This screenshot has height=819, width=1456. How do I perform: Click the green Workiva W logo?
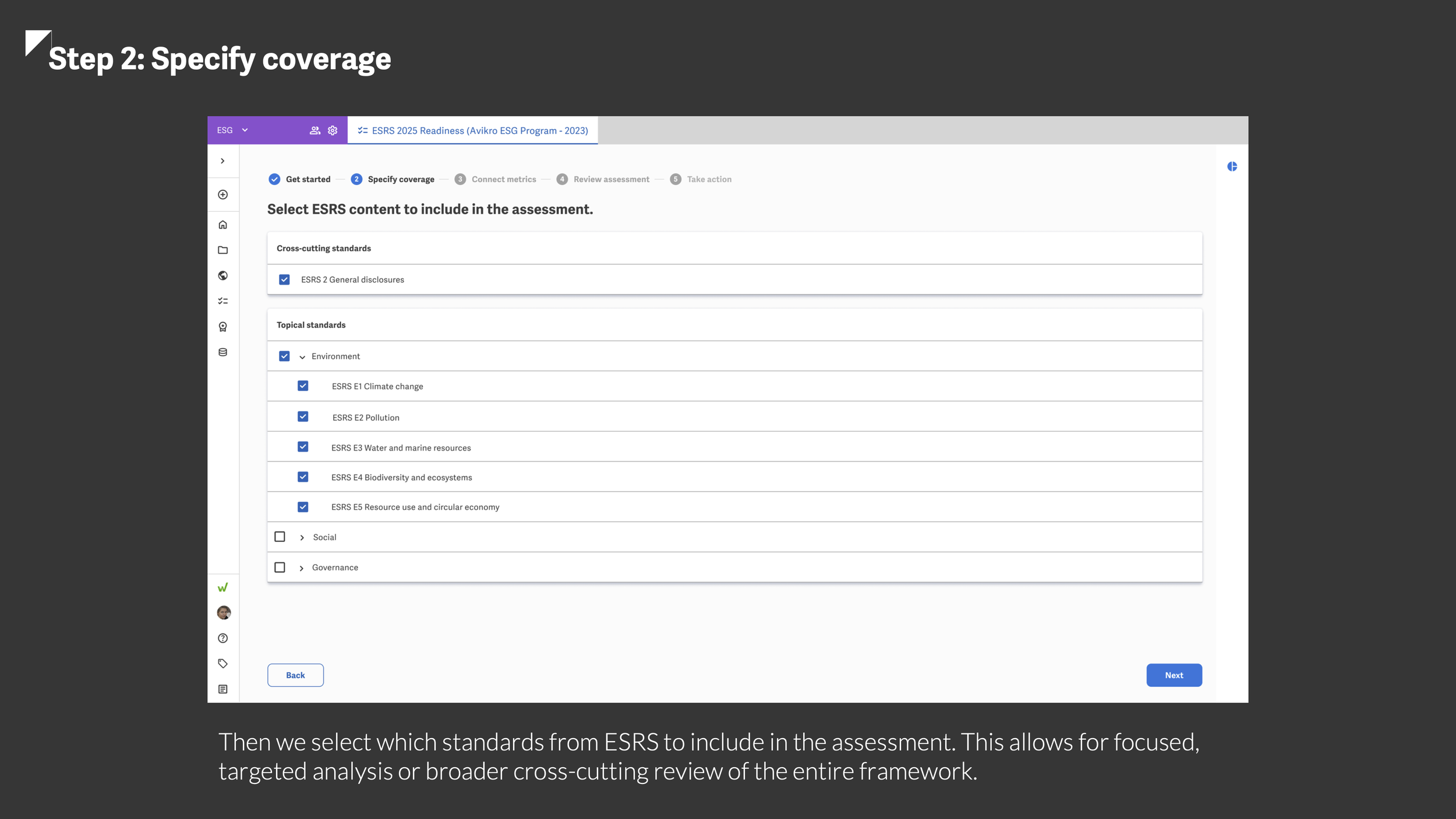222,587
